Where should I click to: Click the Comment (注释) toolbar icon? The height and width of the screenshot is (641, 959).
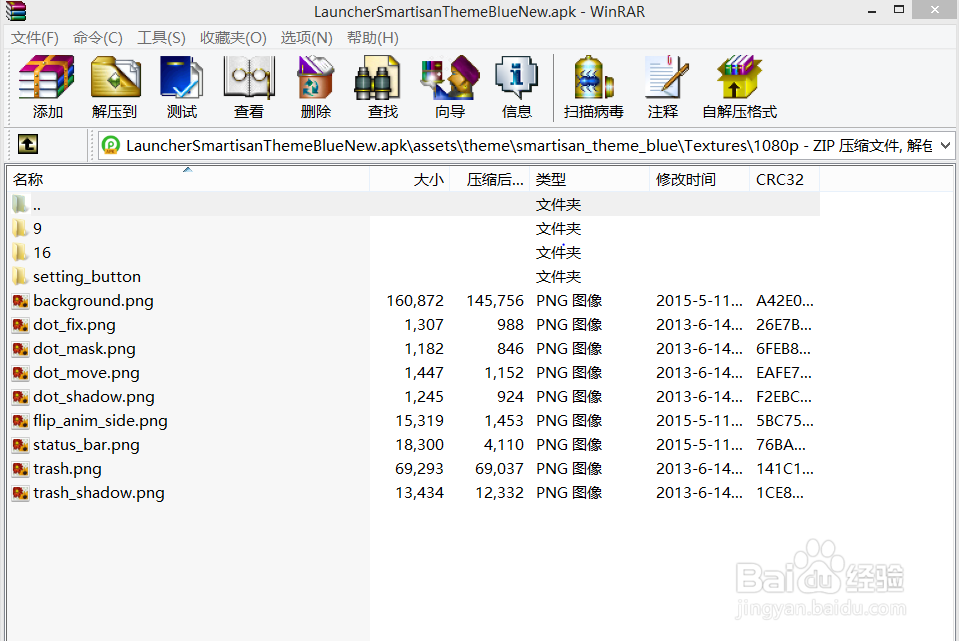coord(666,77)
